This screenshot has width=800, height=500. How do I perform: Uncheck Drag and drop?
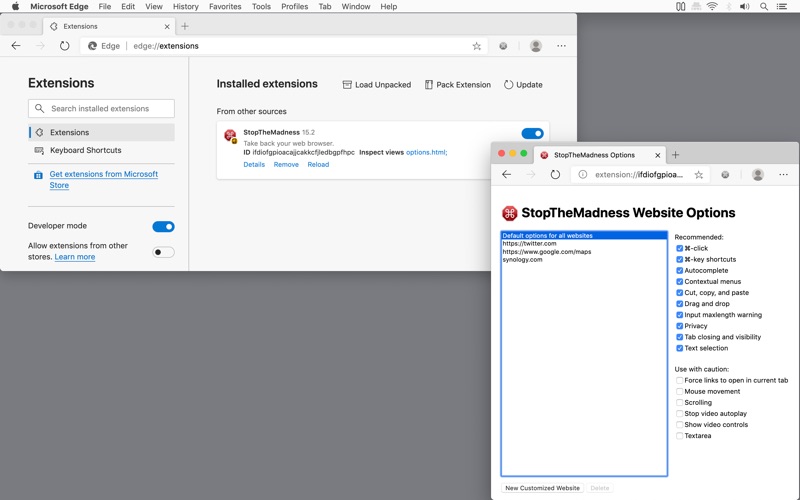click(680, 304)
